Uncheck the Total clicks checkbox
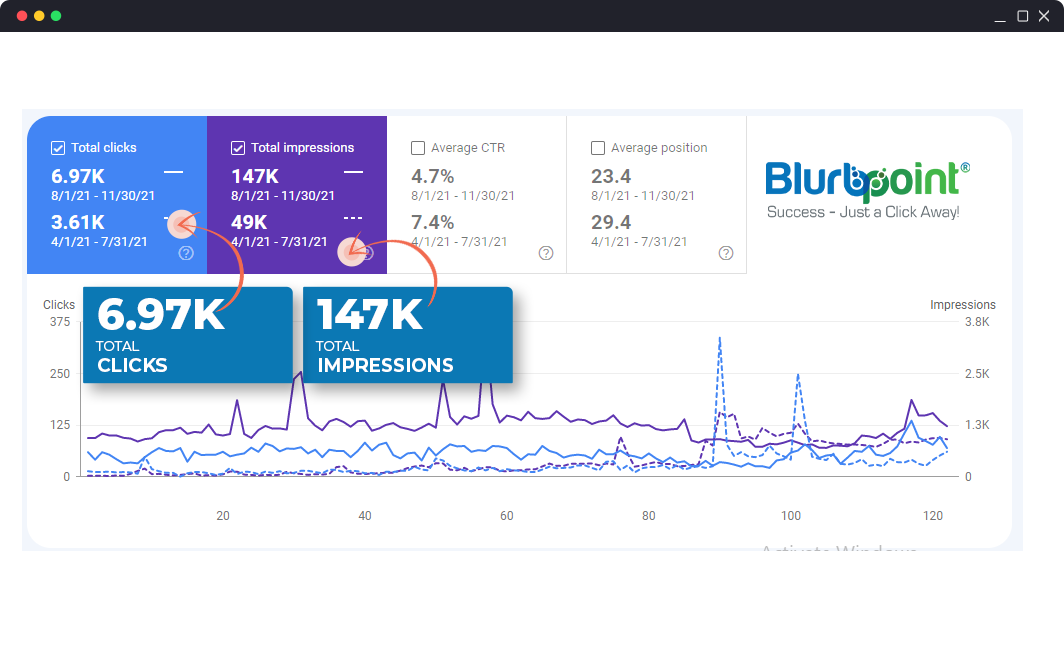 (58, 148)
